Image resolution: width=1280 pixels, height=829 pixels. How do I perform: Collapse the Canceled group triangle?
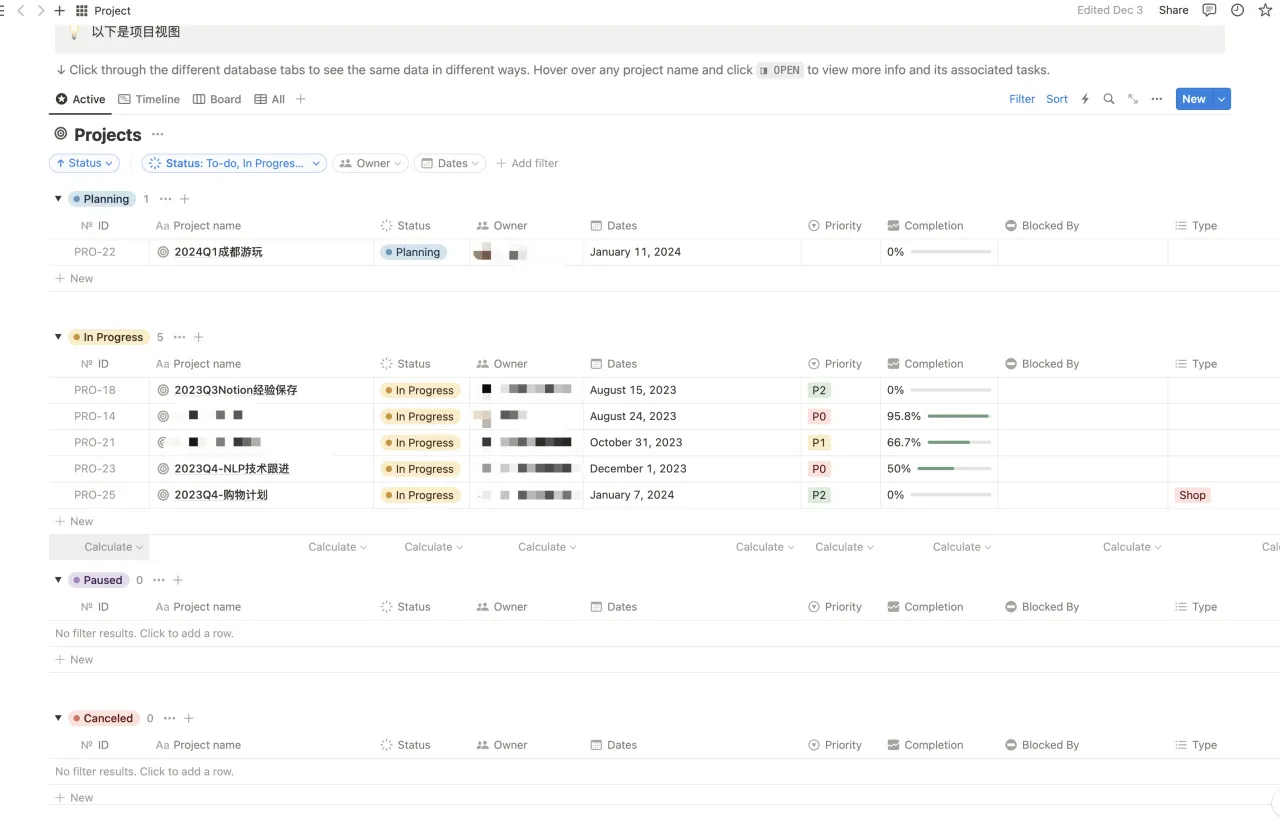tap(58, 718)
